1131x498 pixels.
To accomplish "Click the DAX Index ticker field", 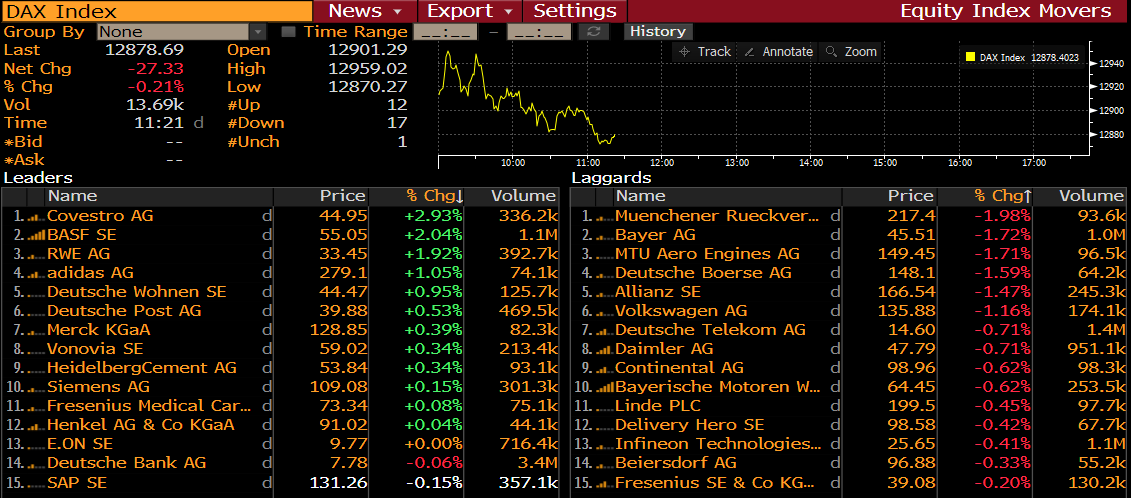I will tap(157, 11).
